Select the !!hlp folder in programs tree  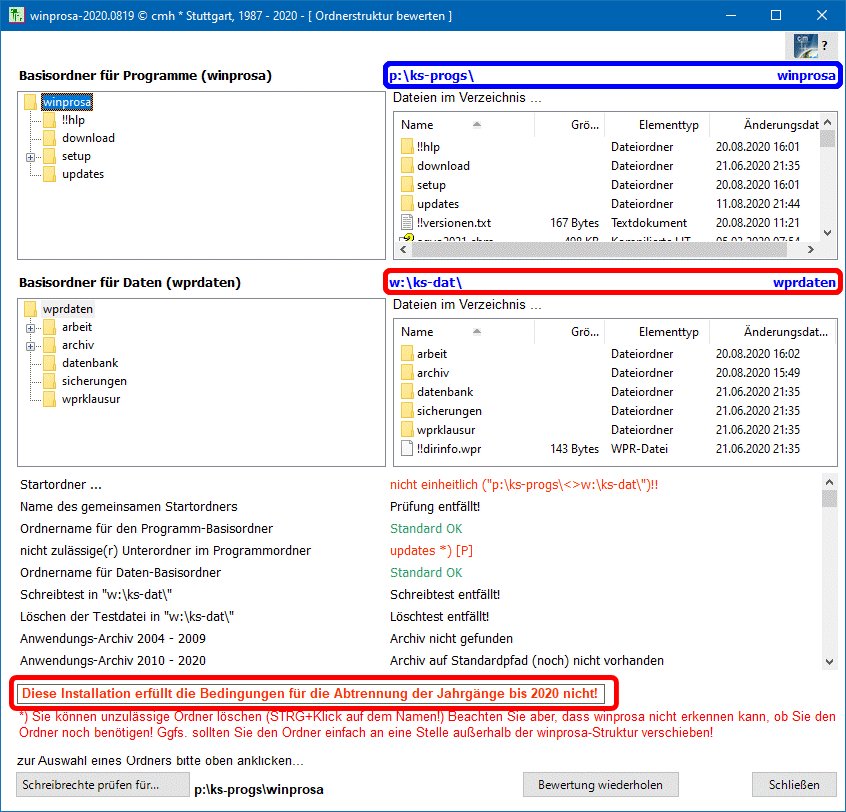pyautogui.click(x=73, y=120)
